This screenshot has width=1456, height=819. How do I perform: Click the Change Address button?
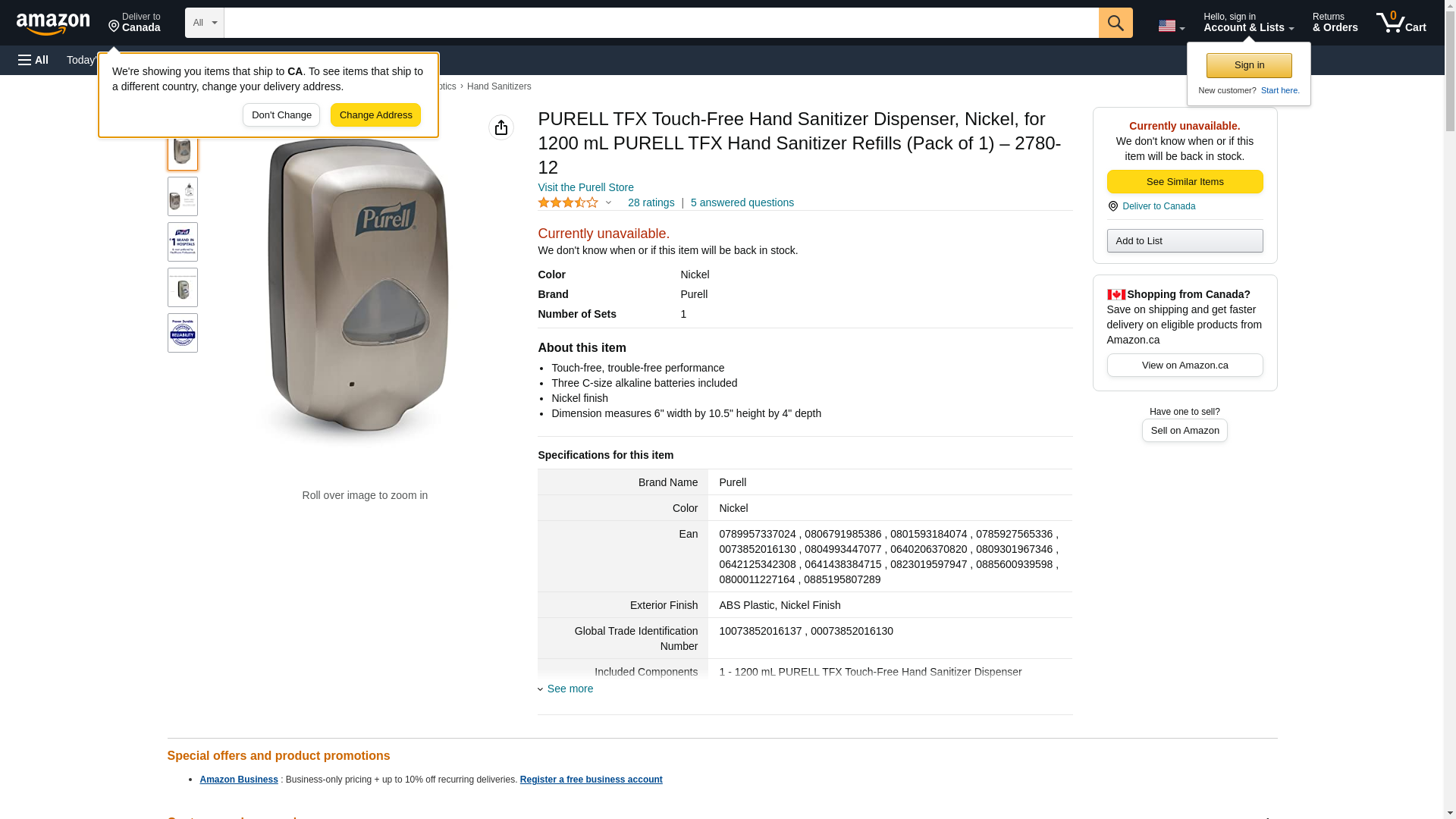click(x=375, y=115)
